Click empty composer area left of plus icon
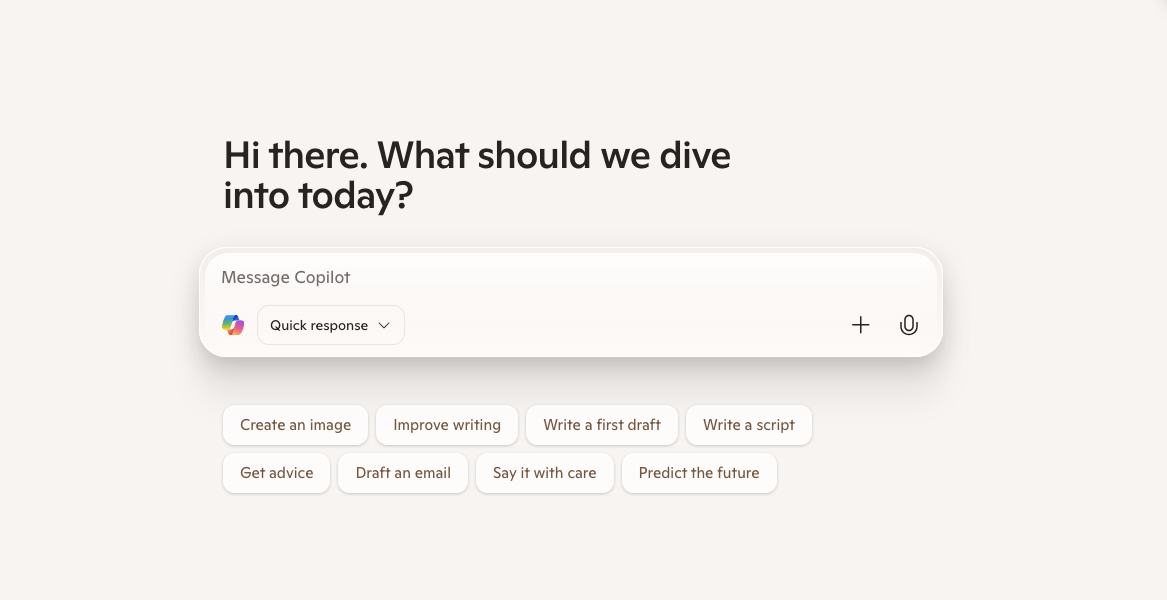The width and height of the screenshot is (1167, 600). click(x=625, y=325)
